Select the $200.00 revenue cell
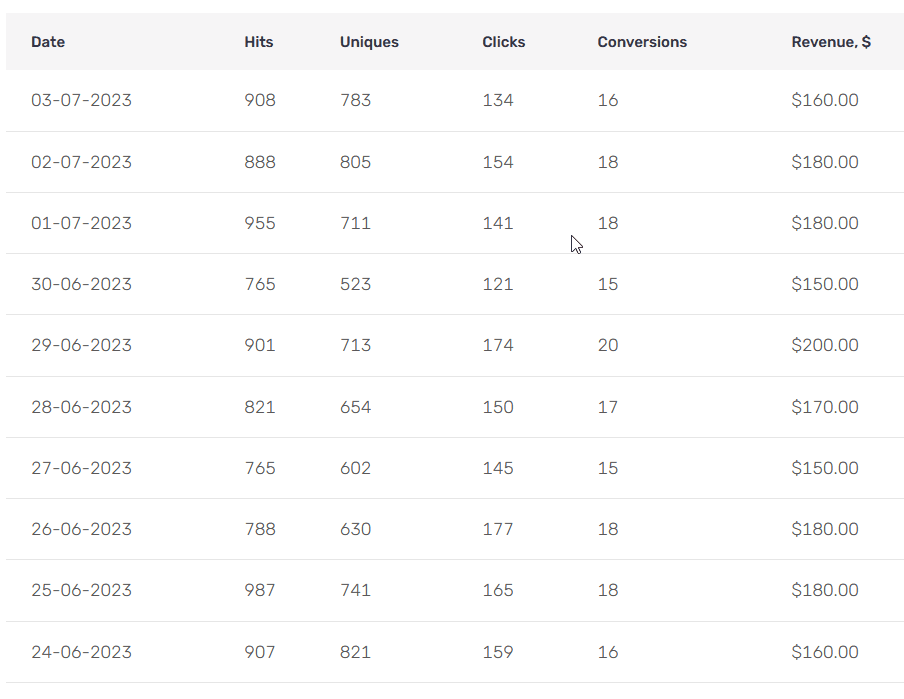The image size is (904, 699). tap(824, 345)
